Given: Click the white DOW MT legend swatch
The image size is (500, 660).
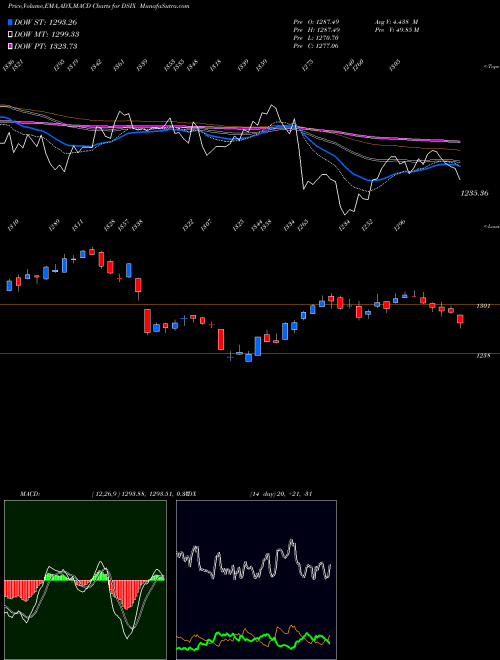Looking at the screenshot, I should pos(11,34).
